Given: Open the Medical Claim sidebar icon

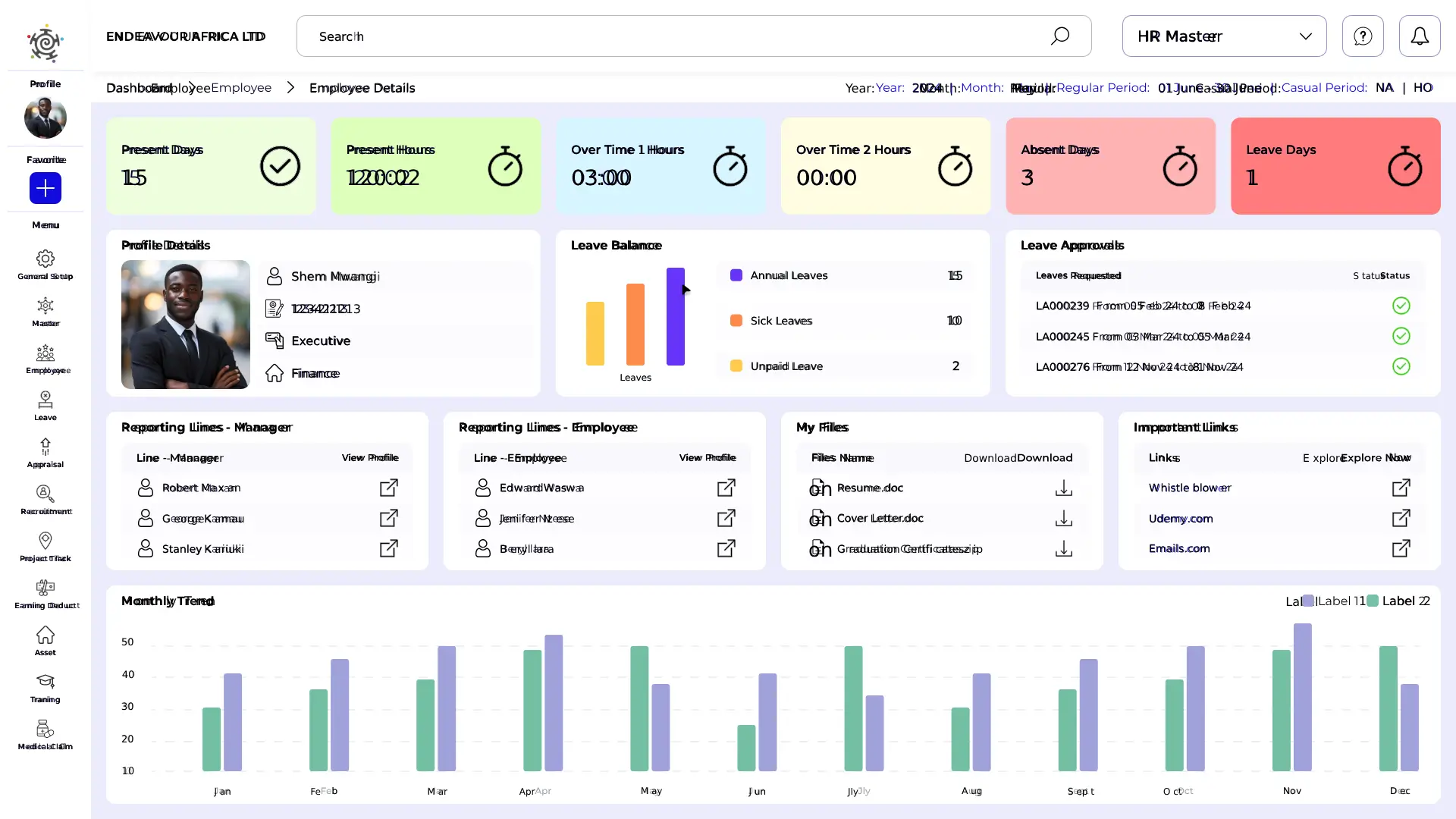Looking at the screenshot, I should pos(45,730).
